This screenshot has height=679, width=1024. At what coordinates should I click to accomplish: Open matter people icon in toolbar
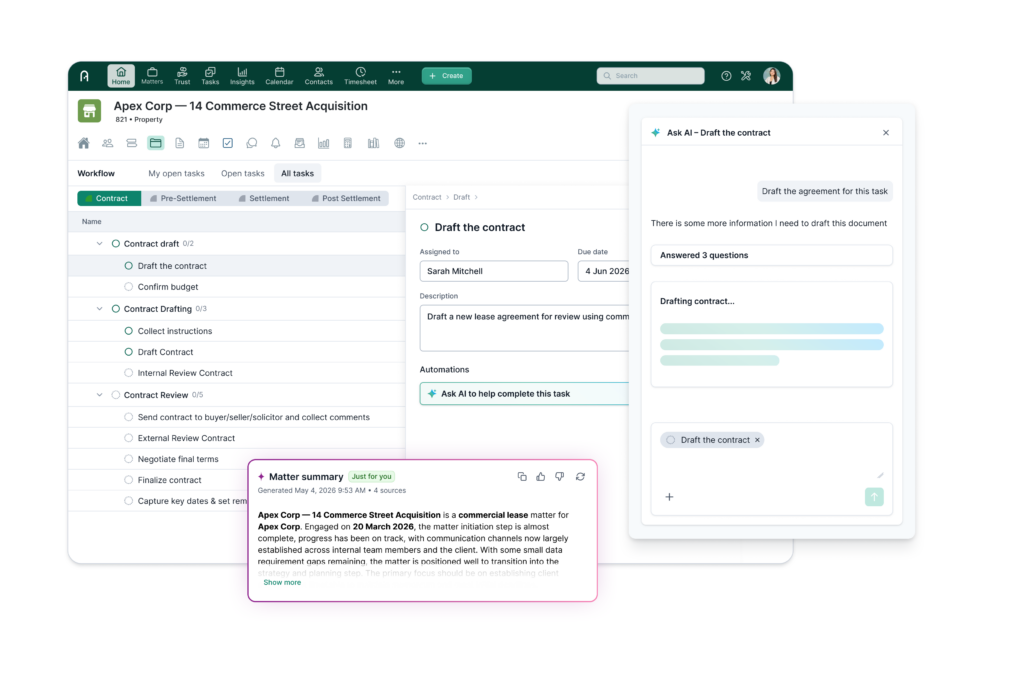[x=108, y=143]
